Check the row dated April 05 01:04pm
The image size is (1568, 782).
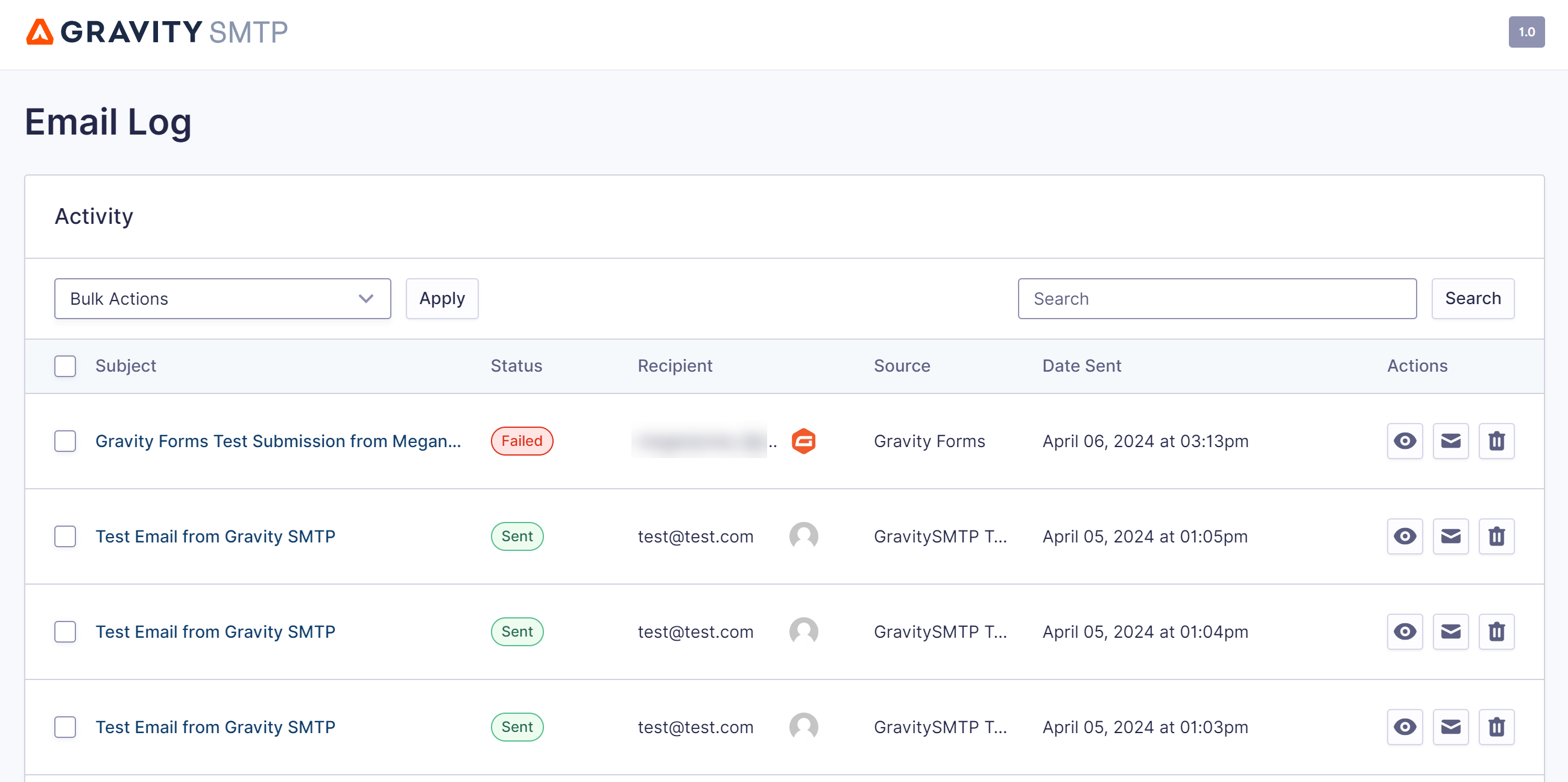[65, 632]
